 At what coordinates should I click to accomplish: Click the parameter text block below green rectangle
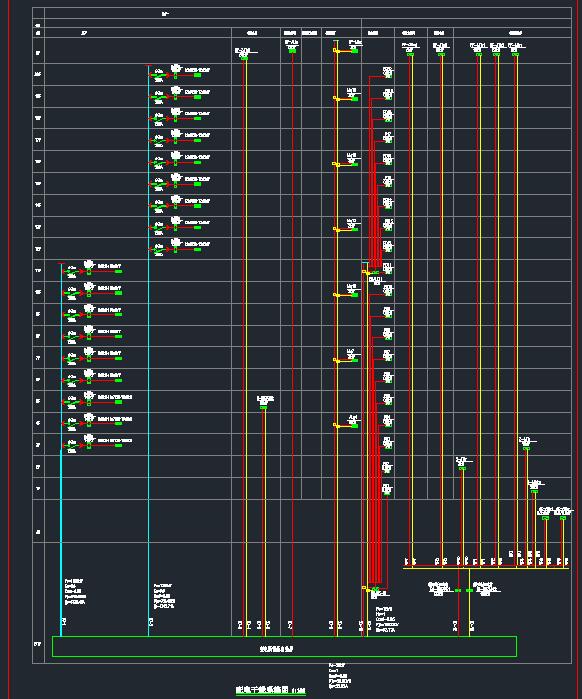pyautogui.click(x=340, y=677)
